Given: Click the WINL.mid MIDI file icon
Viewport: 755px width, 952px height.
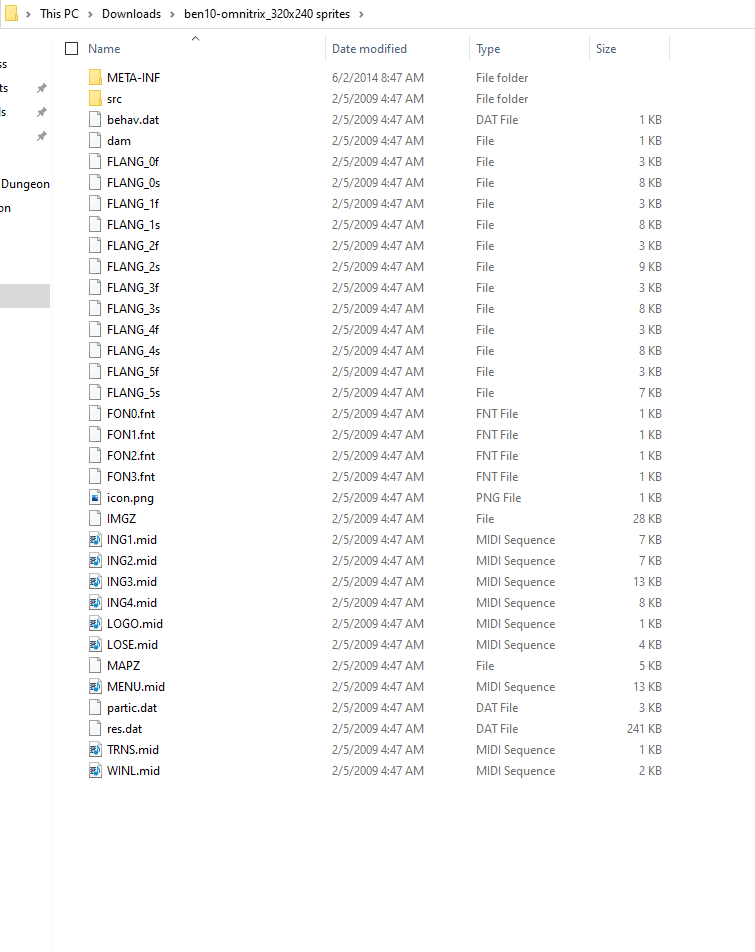Looking at the screenshot, I should 95,770.
